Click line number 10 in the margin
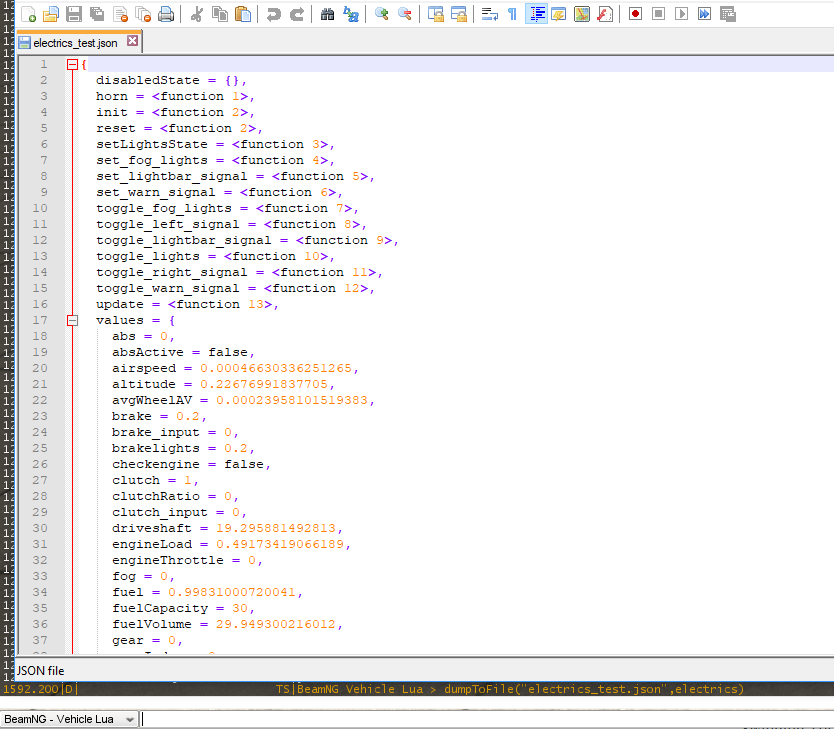The image size is (834, 729). coord(40,208)
